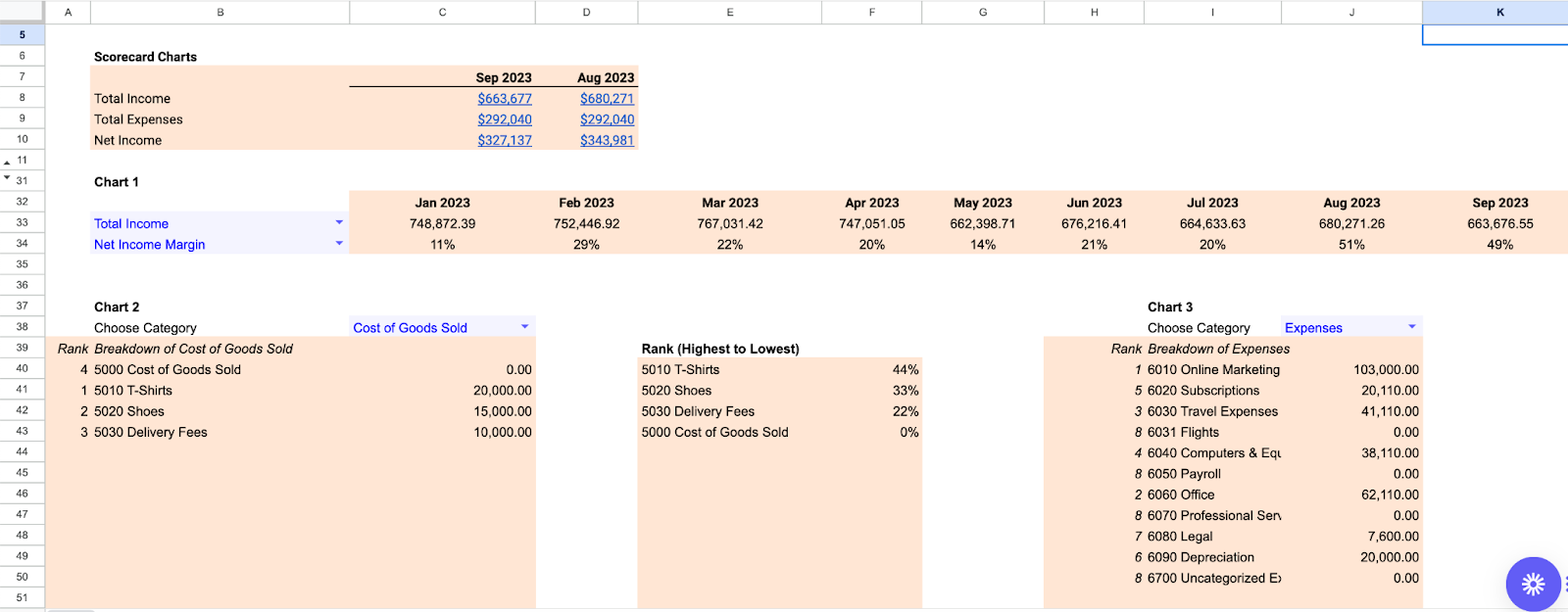Click the select-all corner box
Viewport: 1568px width, 612px height.
(x=22, y=12)
